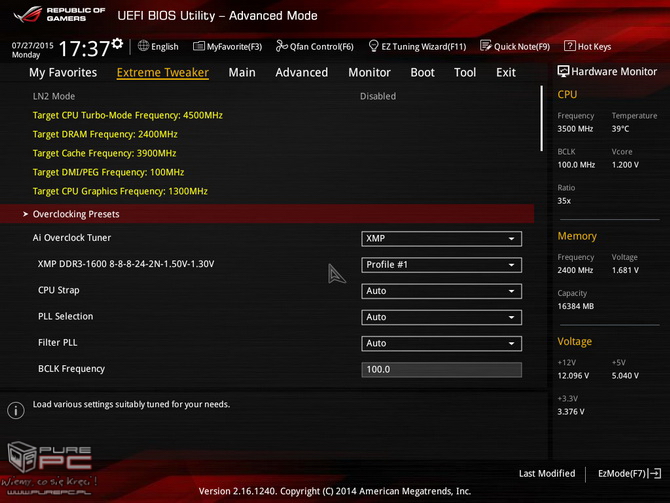Open the XMP Profile #1 dropdown
This screenshot has height=503, width=670.
441,265
